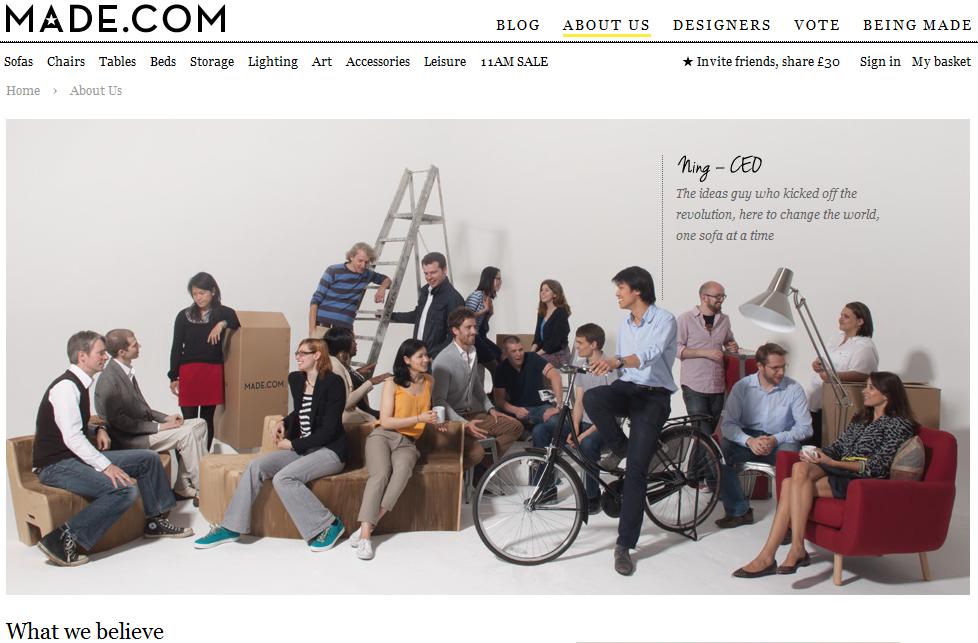The height and width of the screenshot is (643, 978).
Task: Open the Beds category
Action: tap(163, 62)
